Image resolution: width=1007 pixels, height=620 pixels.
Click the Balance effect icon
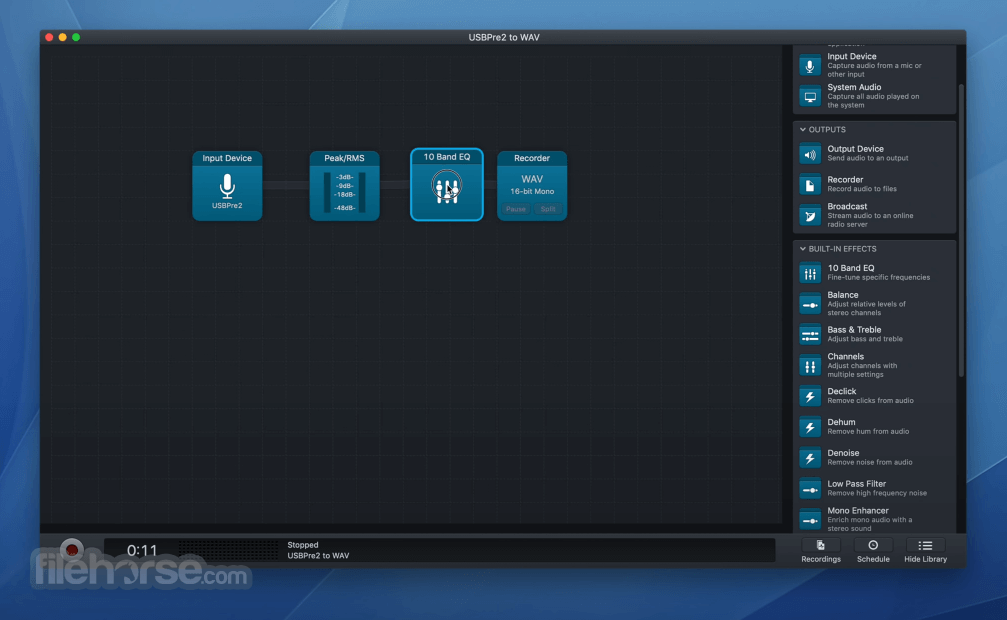point(810,304)
